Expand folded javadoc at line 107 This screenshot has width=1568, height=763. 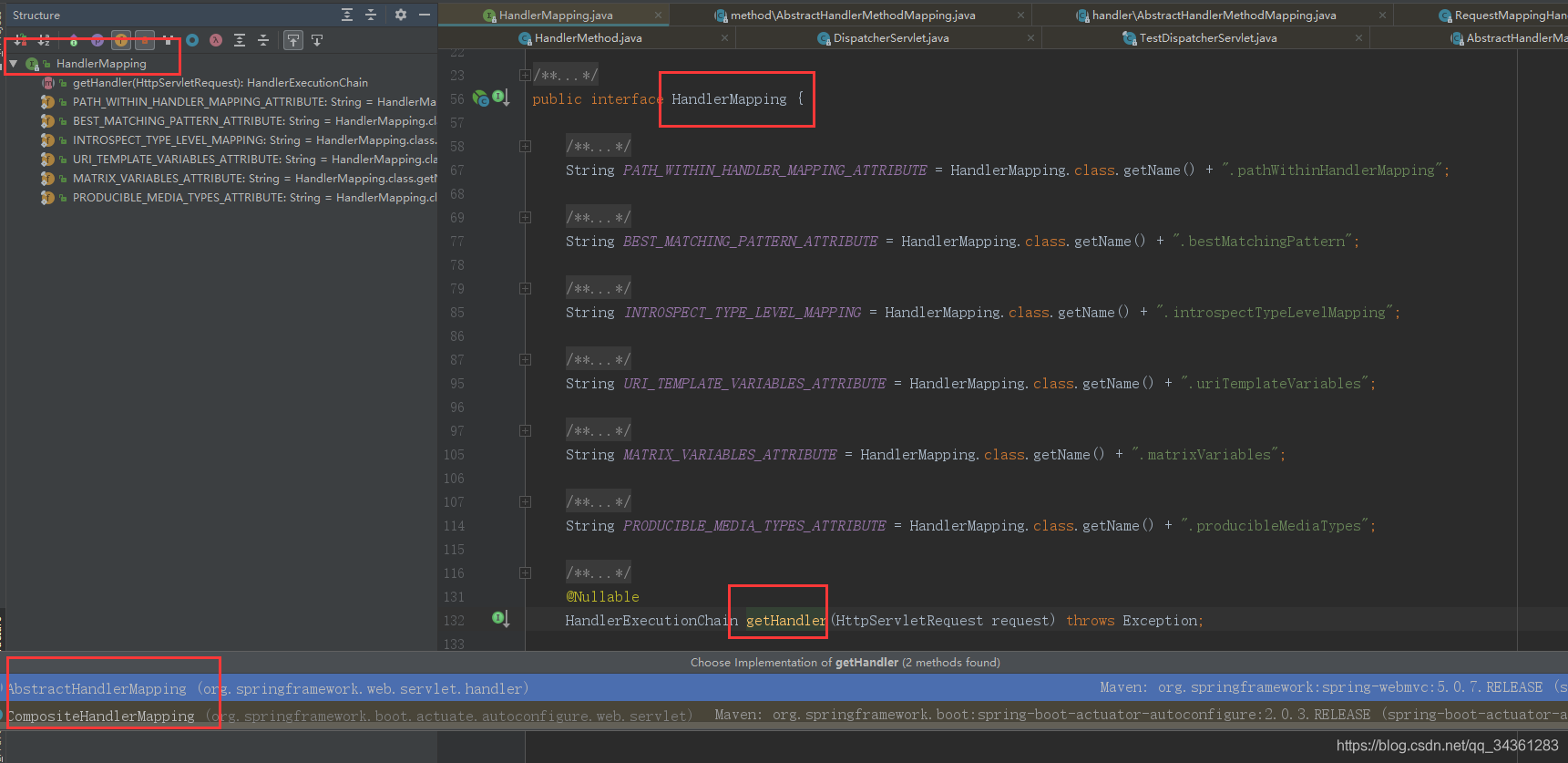coord(525,501)
